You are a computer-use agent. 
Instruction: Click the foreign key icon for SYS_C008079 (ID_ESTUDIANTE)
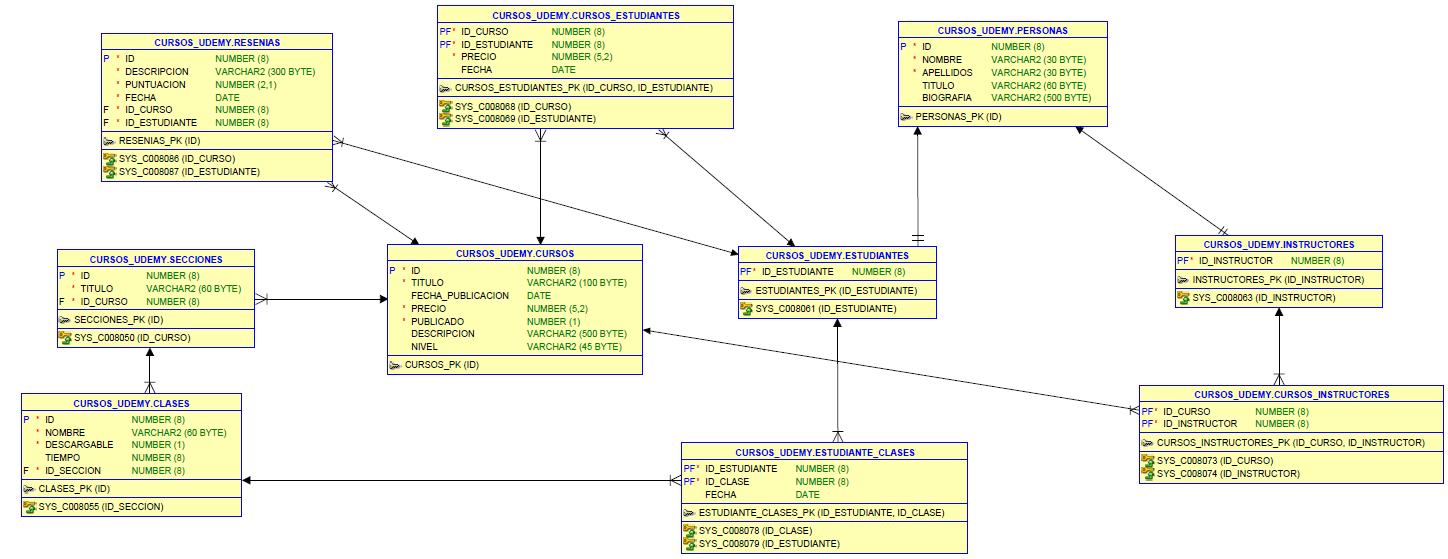click(x=691, y=544)
